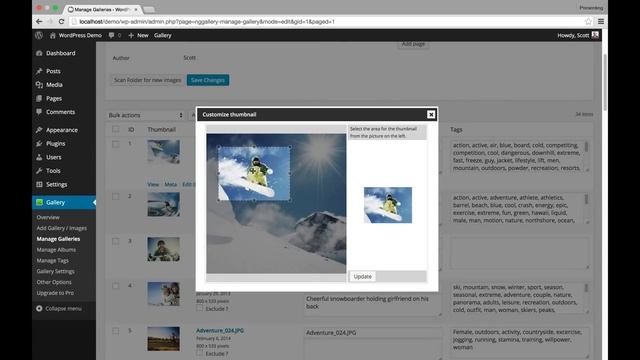Click the Media sidebar icon
640x360 pixels.
[39, 85]
